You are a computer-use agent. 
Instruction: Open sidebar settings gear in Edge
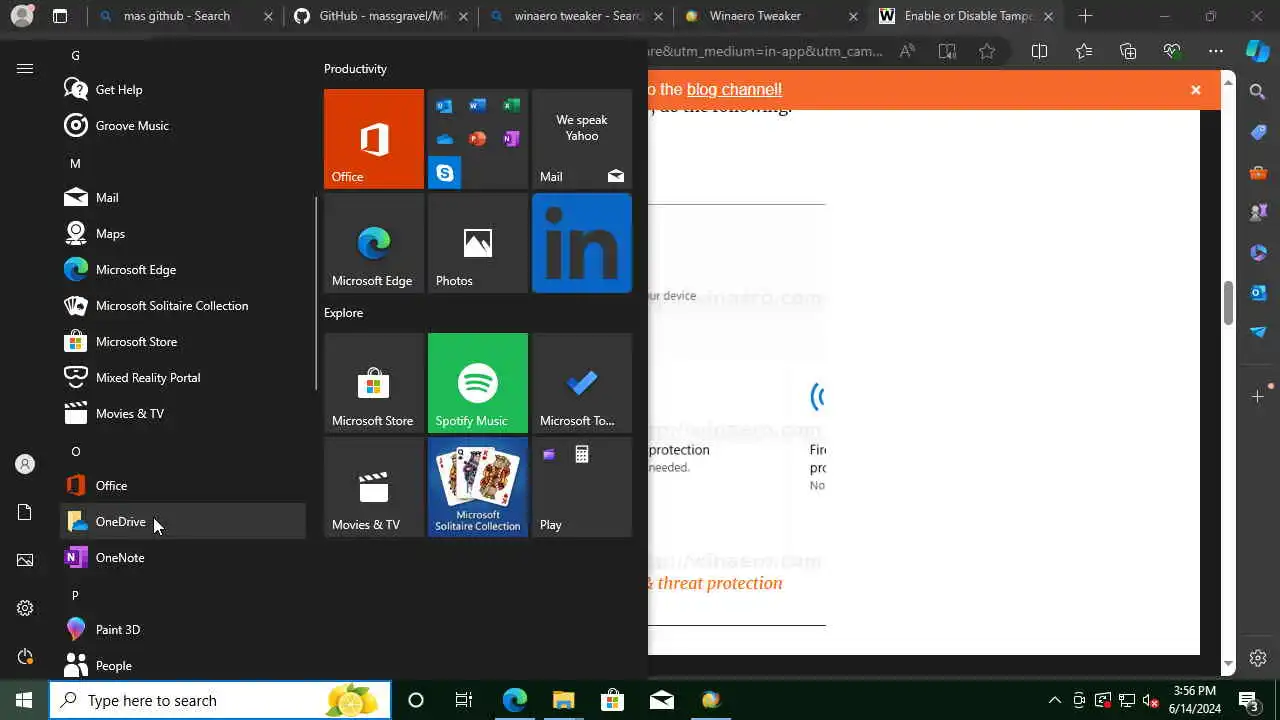pyautogui.click(x=1258, y=658)
